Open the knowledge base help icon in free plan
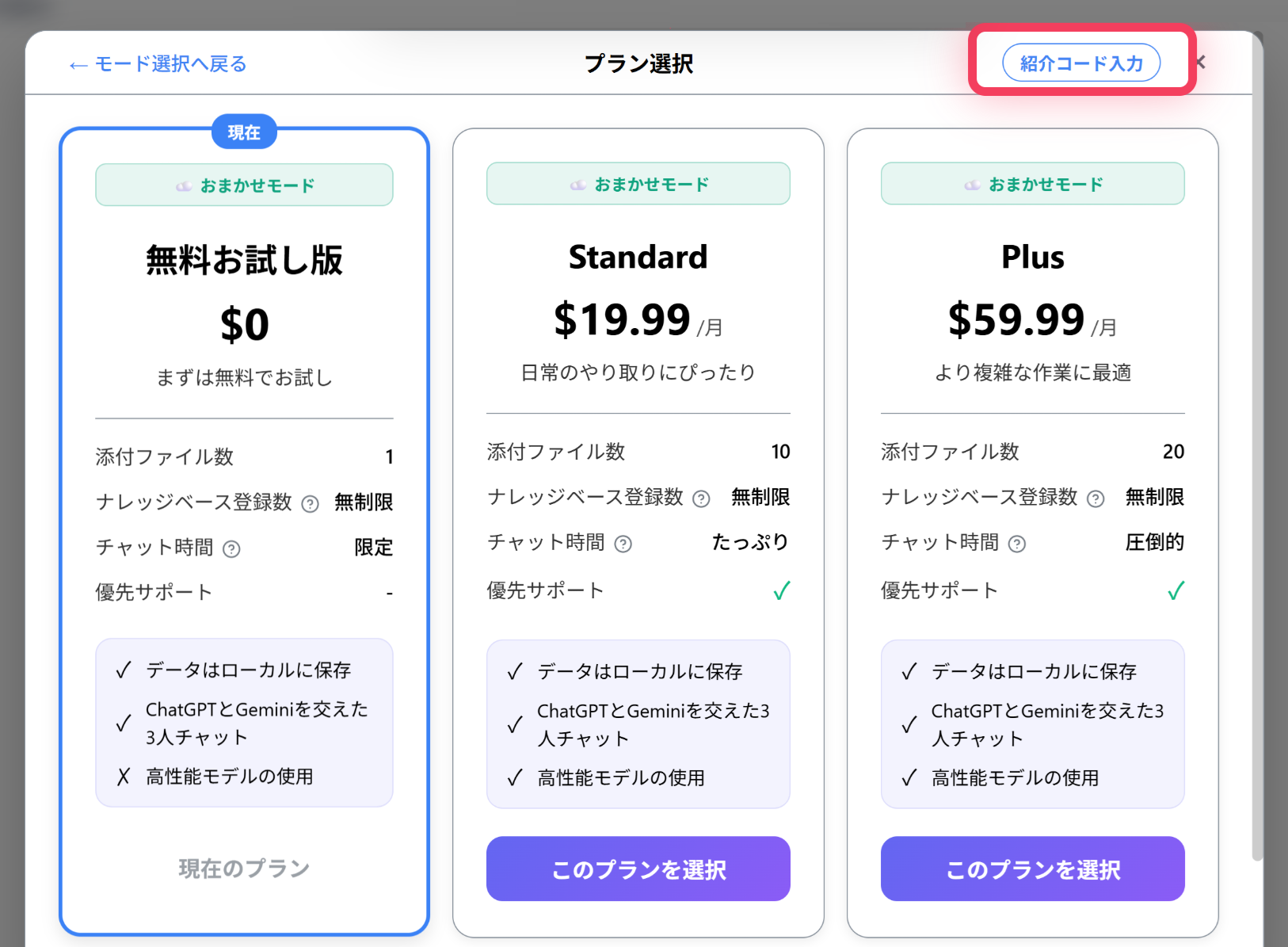The width and height of the screenshot is (1288, 947). (x=310, y=503)
